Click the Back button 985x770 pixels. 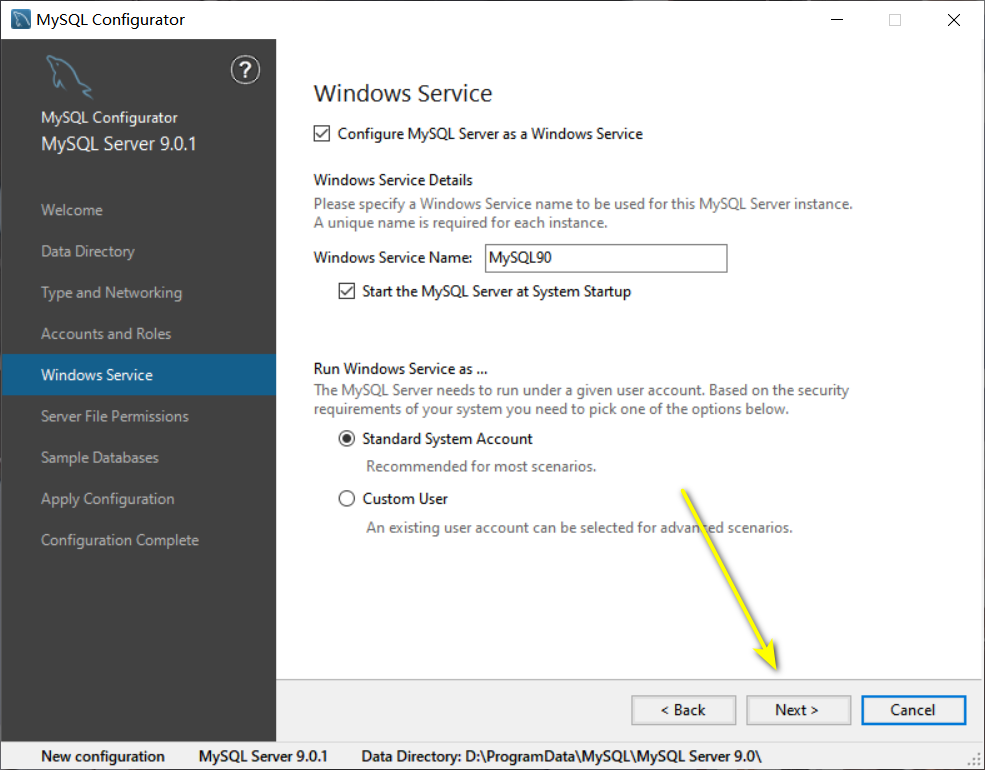pyautogui.click(x=683, y=710)
